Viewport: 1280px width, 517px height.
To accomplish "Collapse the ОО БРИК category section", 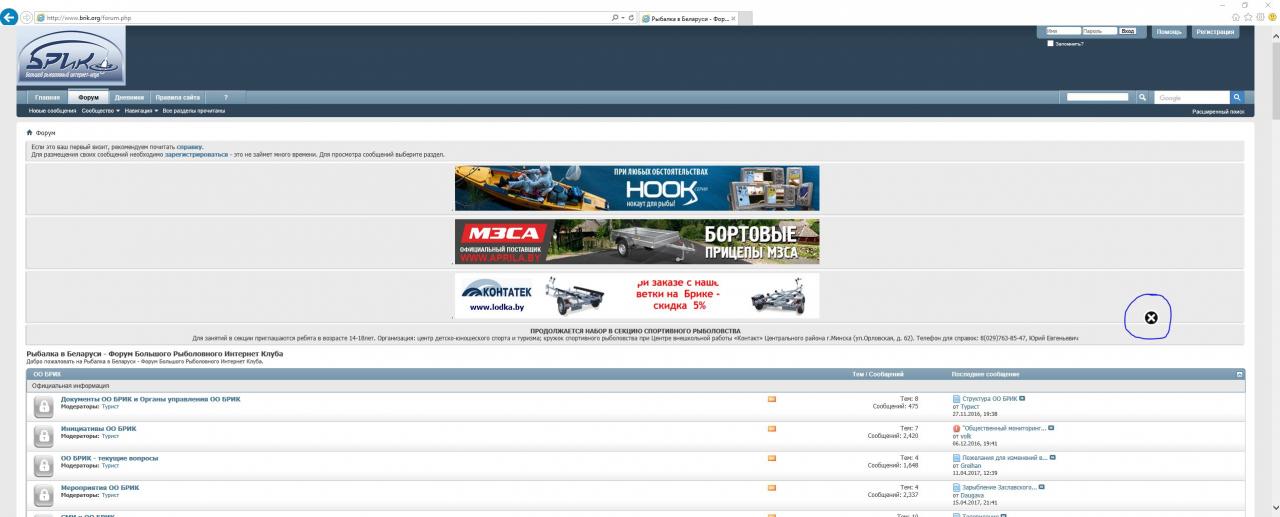I will pos(1240,374).
